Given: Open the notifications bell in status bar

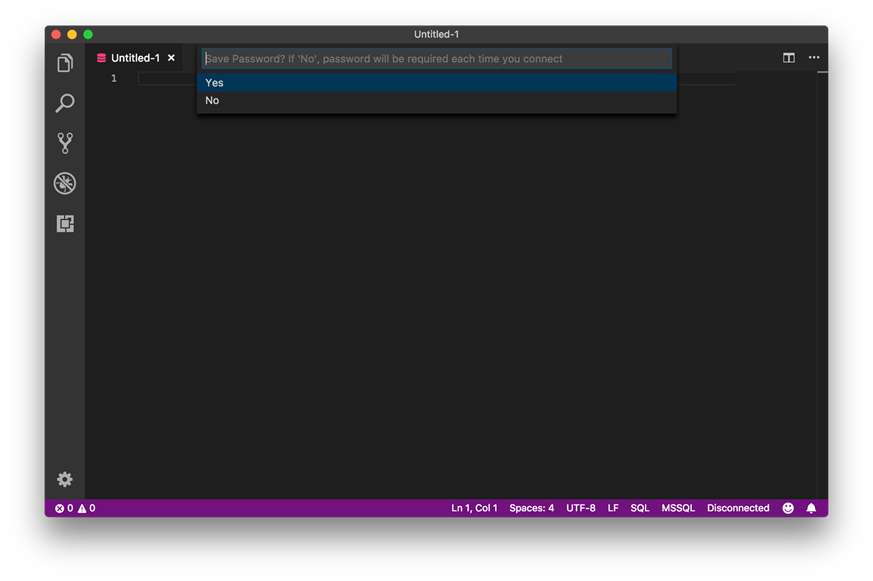Looking at the screenshot, I should point(811,508).
